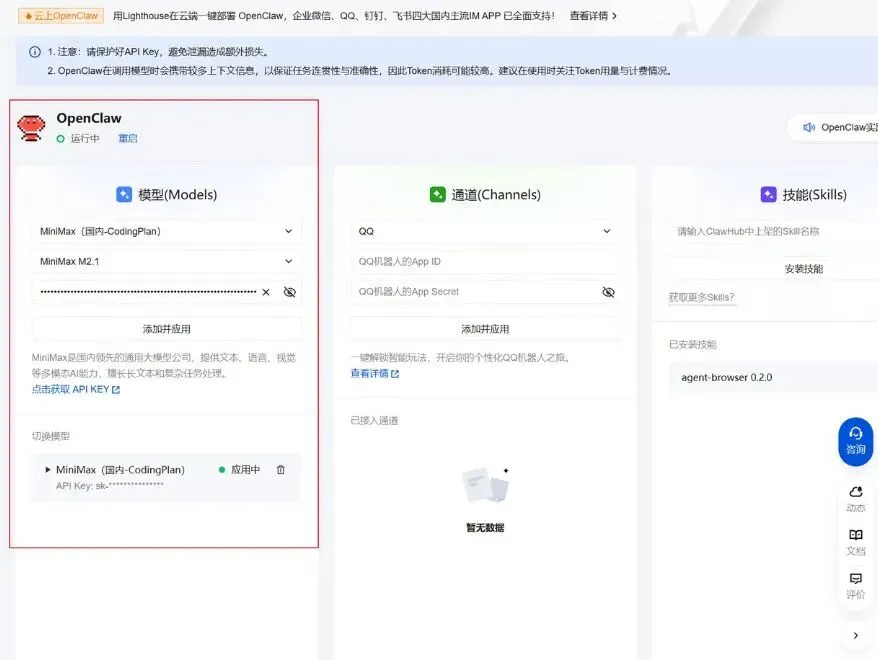The width and height of the screenshot is (878, 660).
Task: Click the 获取更多Skills? link
Action: (x=701, y=297)
